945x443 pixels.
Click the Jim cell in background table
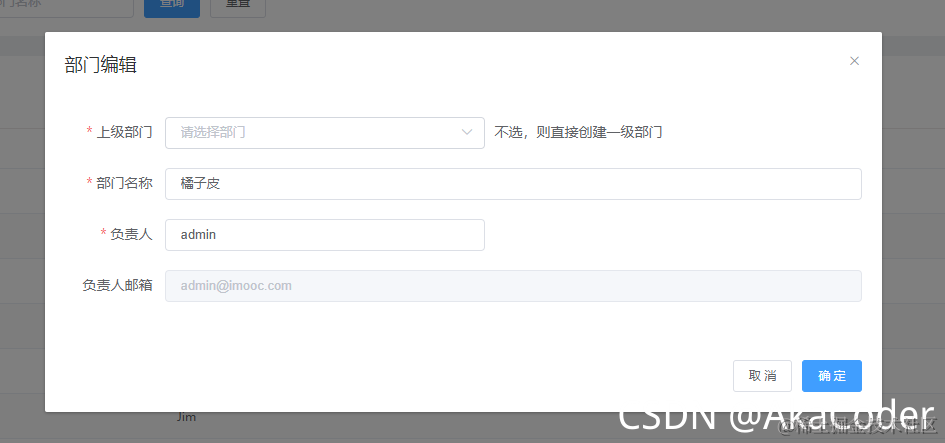click(186, 417)
